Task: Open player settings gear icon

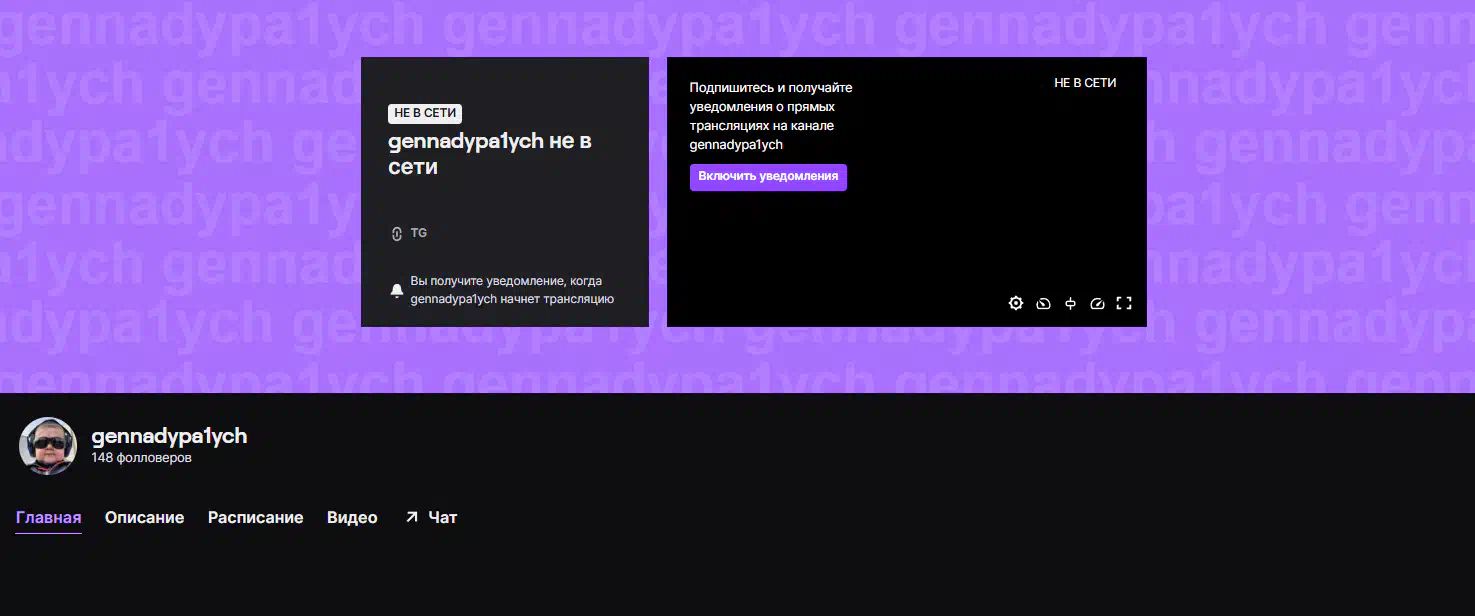Action: click(1016, 303)
